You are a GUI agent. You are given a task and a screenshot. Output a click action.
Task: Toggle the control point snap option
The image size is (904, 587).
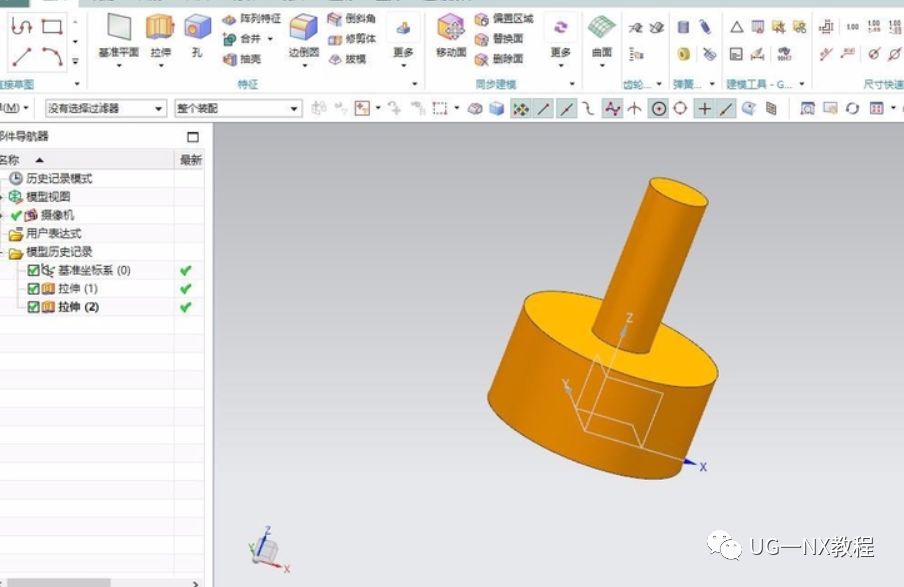point(588,108)
